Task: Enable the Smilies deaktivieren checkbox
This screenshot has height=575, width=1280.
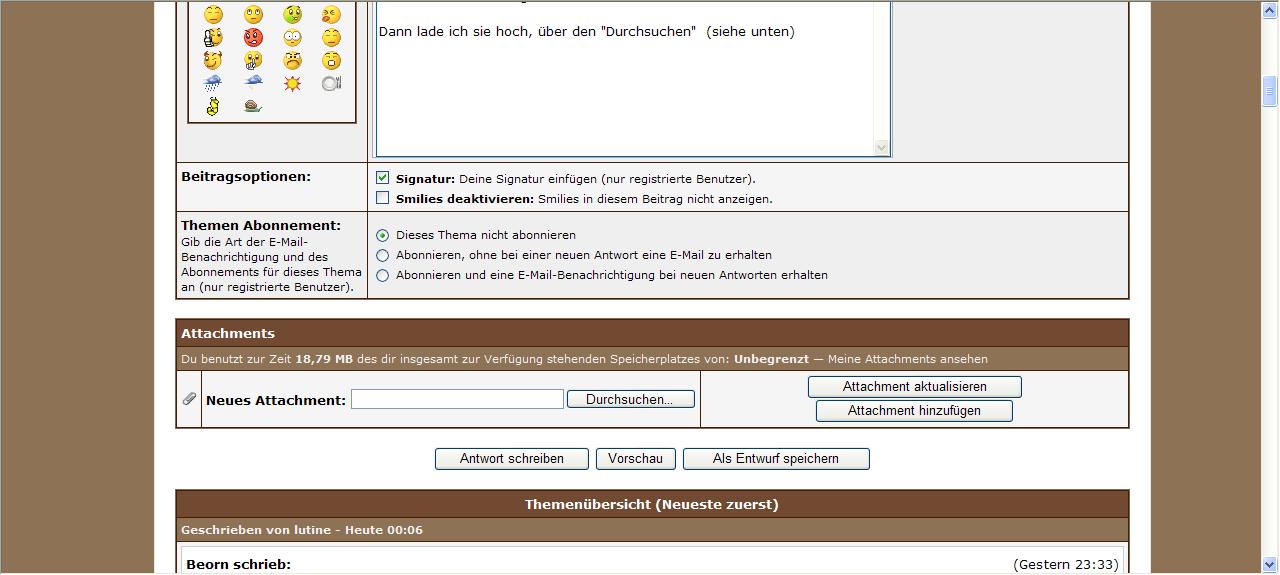Action: [x=382, y=198]
